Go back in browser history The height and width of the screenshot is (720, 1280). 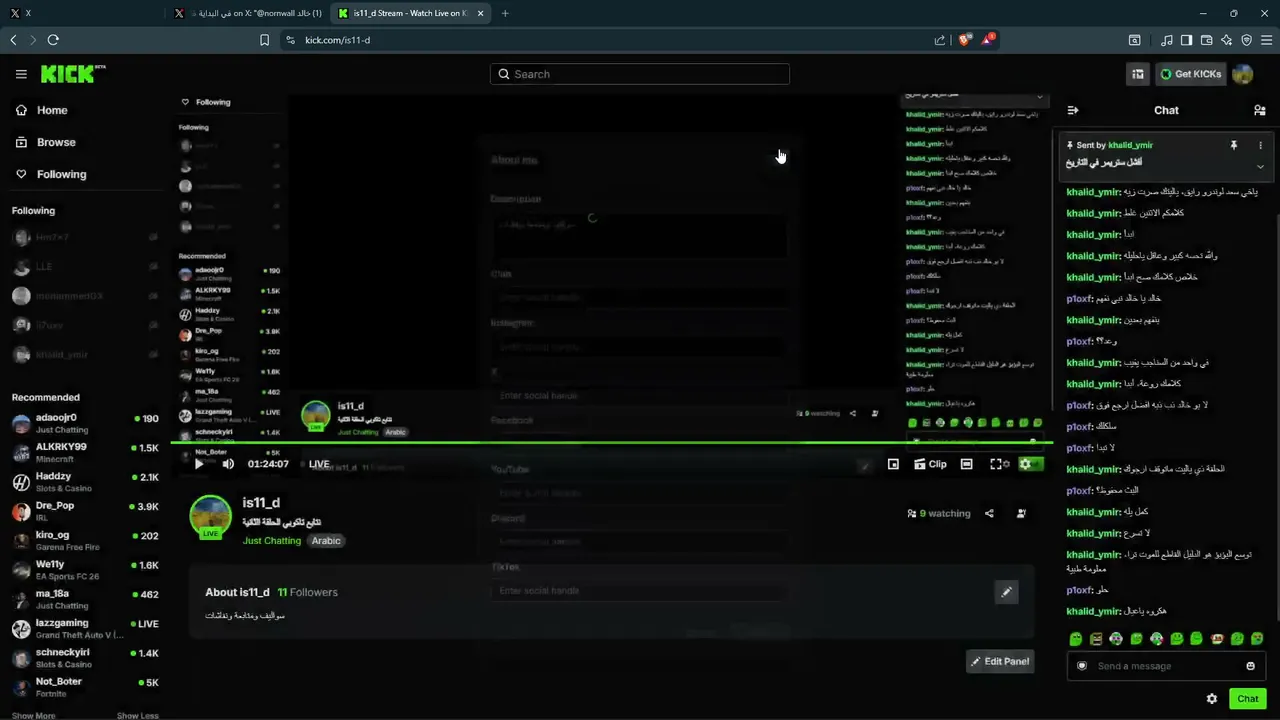point(13,40)
